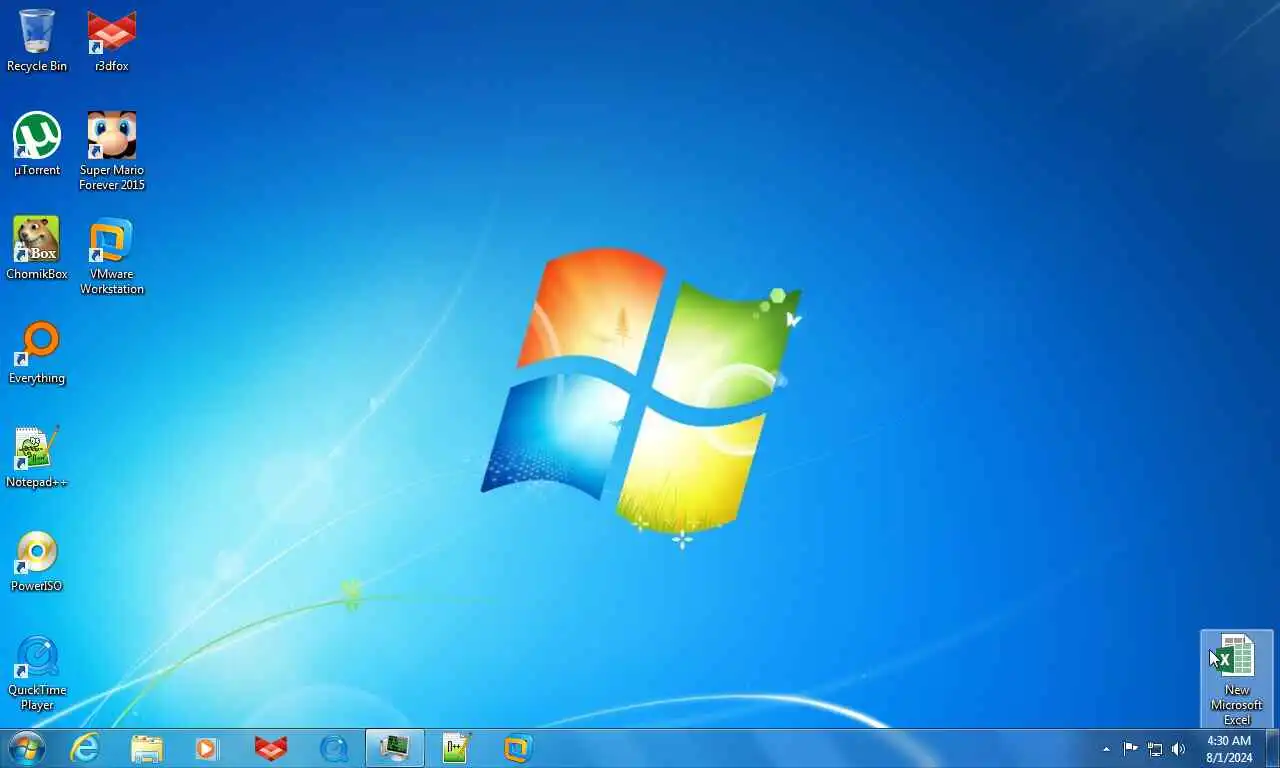Viewport: 1280px width, 768px height.
Task: Launch Internet Explorer from the taskbar
Action: click(x=85, y=748)
